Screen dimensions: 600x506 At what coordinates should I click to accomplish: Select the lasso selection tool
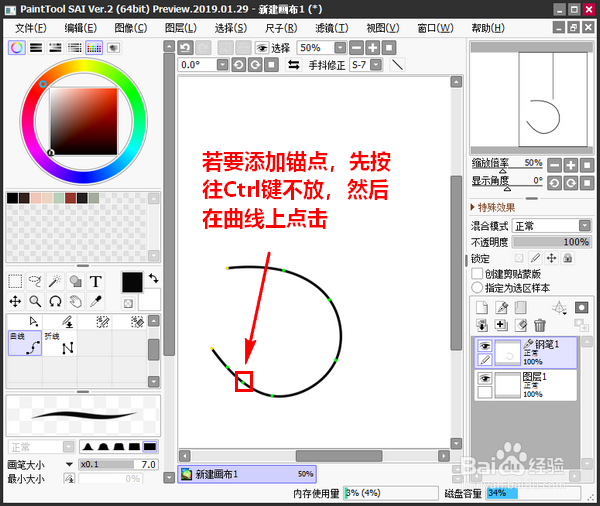click(x=35, y=281)
